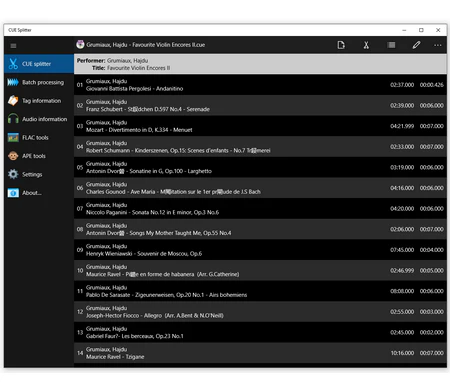Click Title: Favourite Violin Encores II
The width and height of the screenshot is (450, 390).
(x=131, y=68)
